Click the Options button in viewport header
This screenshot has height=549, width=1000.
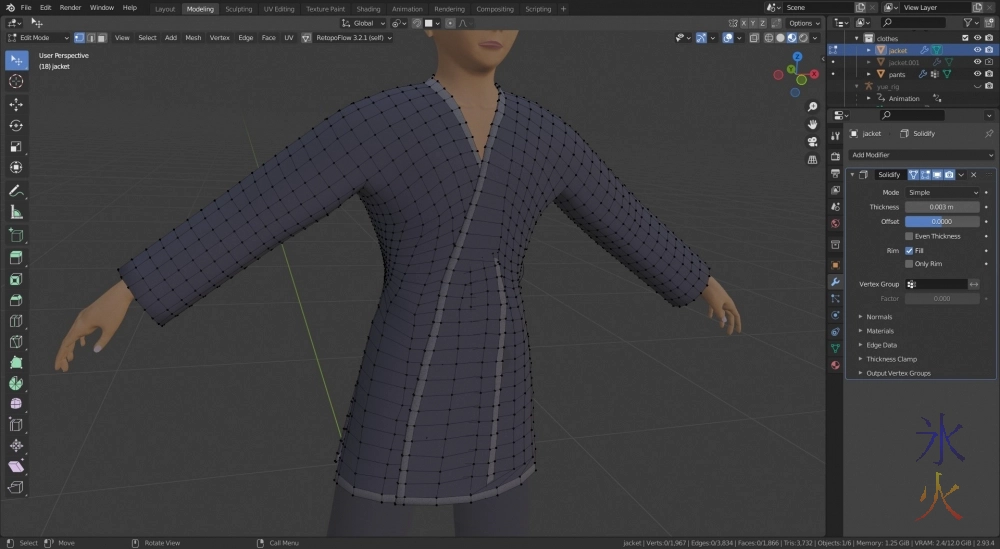point(802,23)
